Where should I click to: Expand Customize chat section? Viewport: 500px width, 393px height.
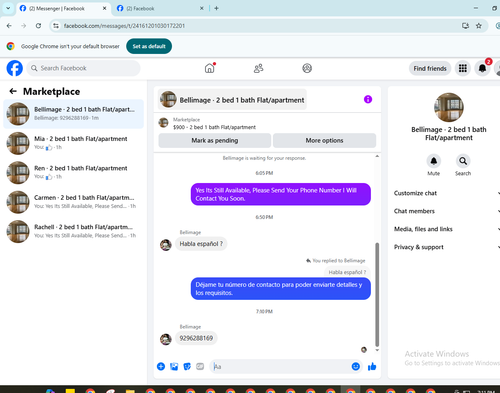click(447, 193)
